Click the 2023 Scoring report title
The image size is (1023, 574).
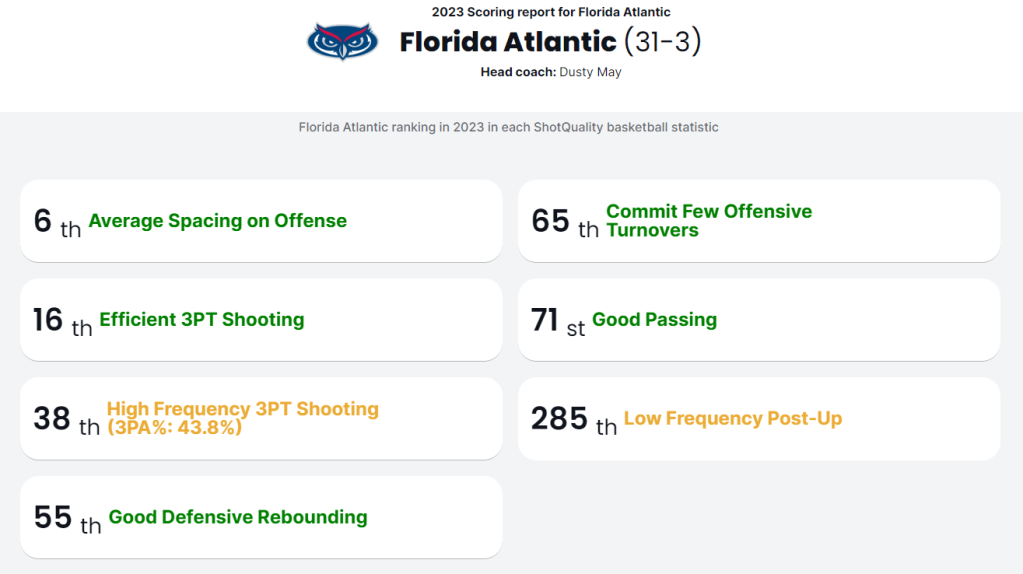click(x=551, y=12)
